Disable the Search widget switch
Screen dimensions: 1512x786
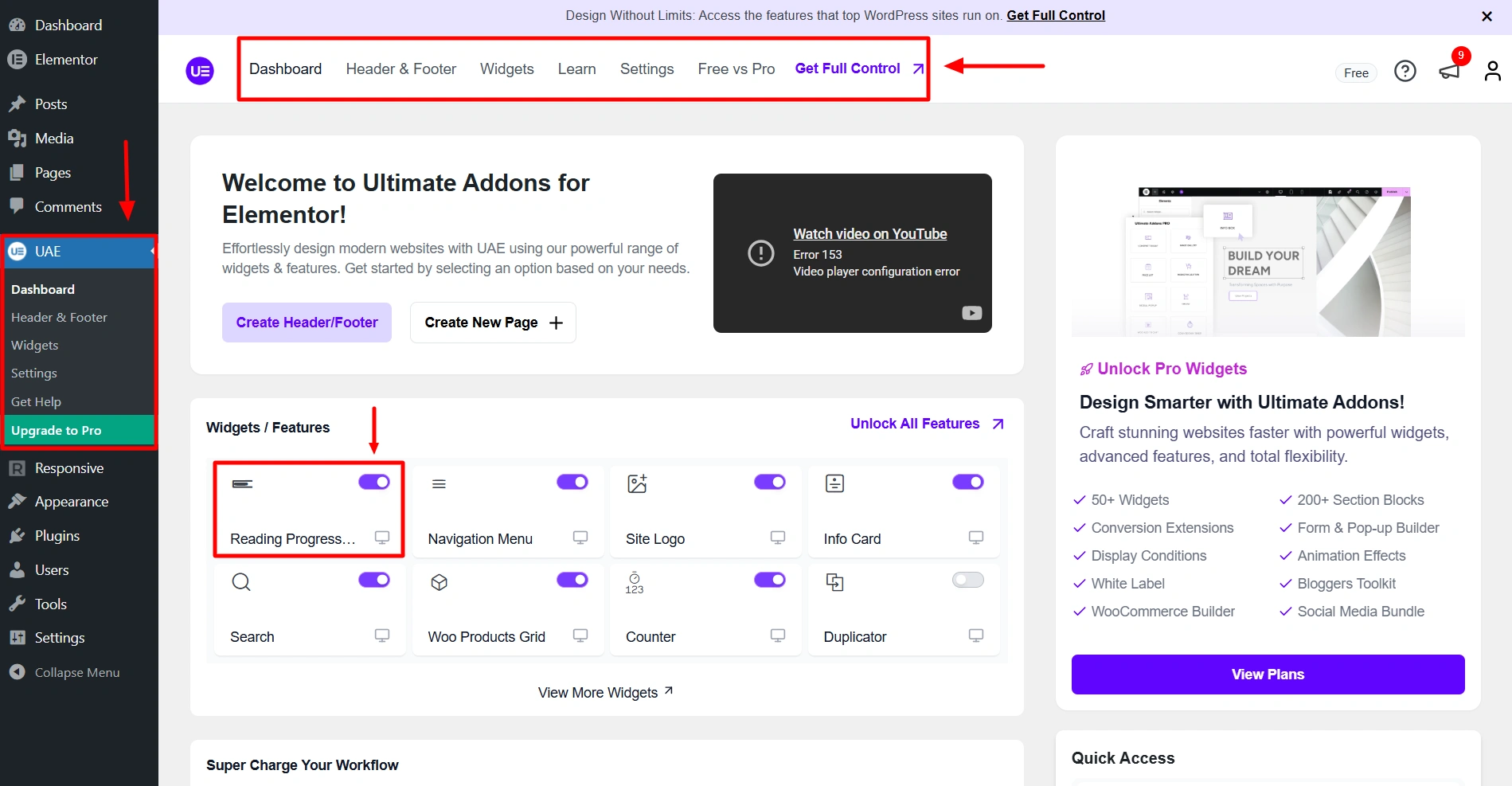point(374,580)
